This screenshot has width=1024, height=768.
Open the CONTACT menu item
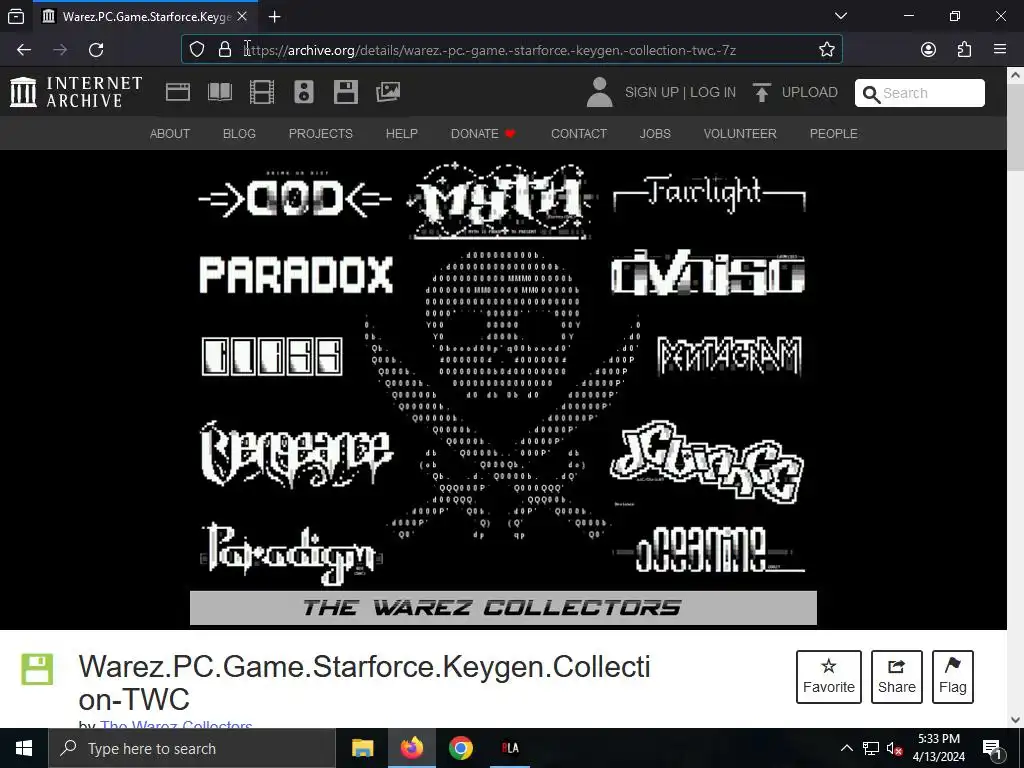pyautogui.click(x=579, y=134)
